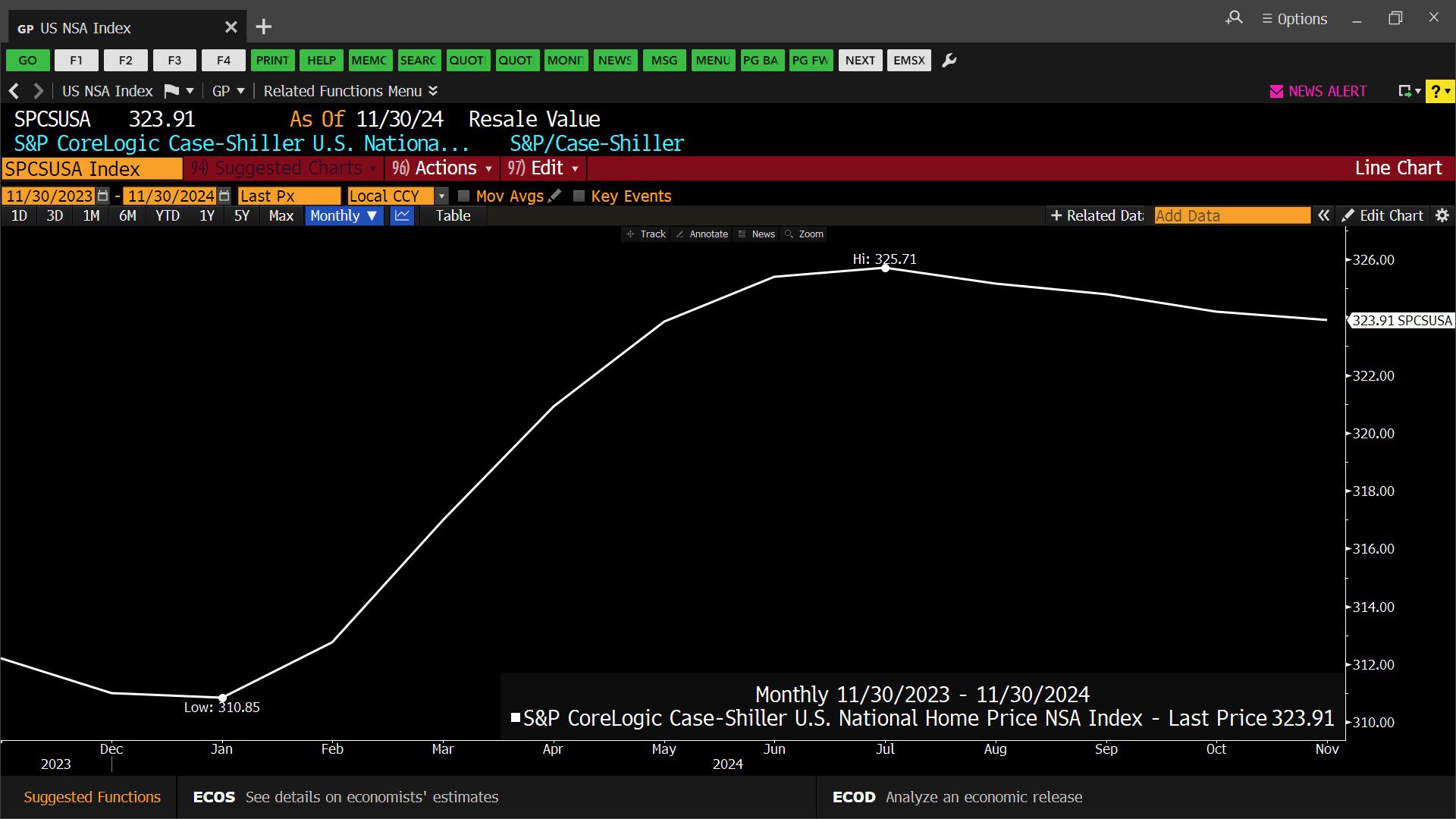Viewport: 1456px width, 819px height.
Task: Click the line chart type icon
Action: [402, 216]
